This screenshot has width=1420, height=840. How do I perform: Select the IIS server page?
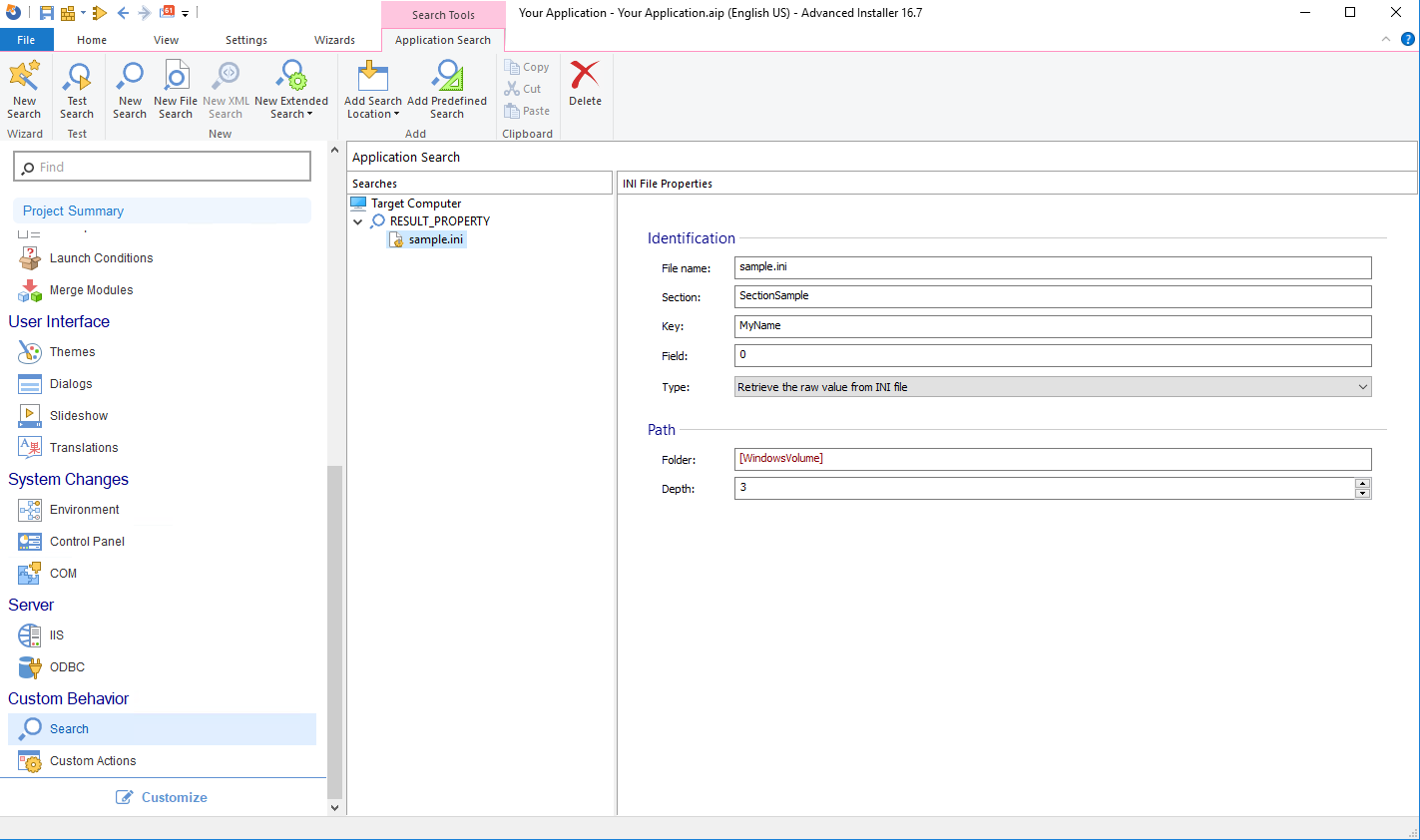(57, 634)
